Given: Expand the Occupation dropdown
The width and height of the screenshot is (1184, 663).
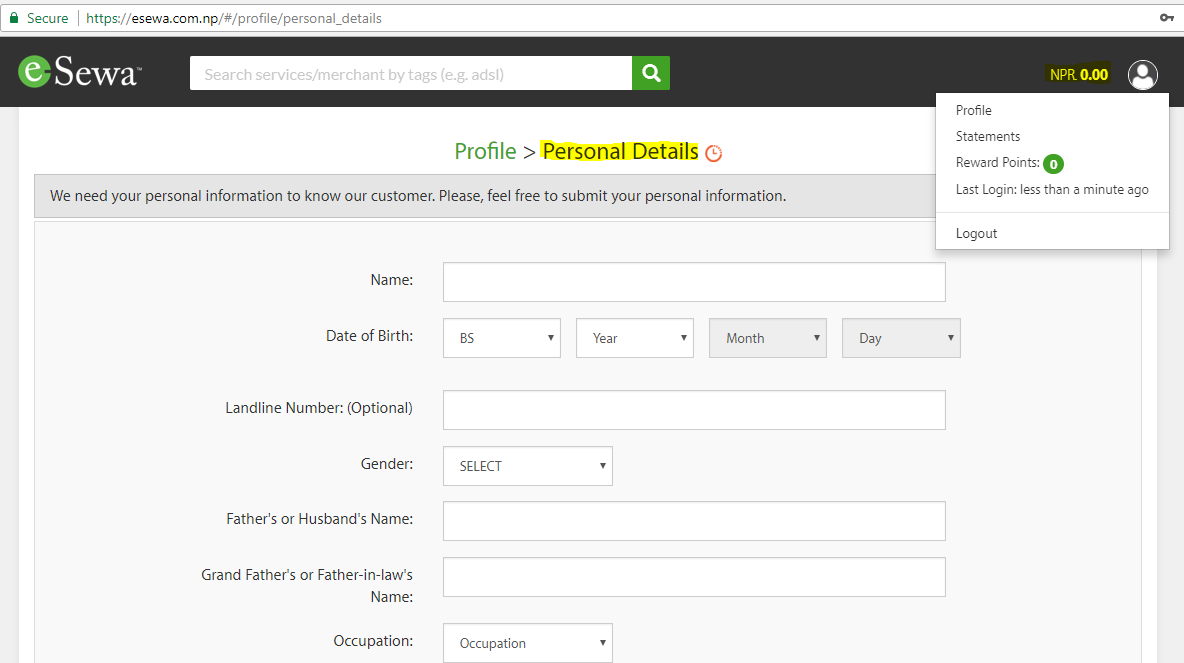Looking at the screenshot, I should click(527, 642).
